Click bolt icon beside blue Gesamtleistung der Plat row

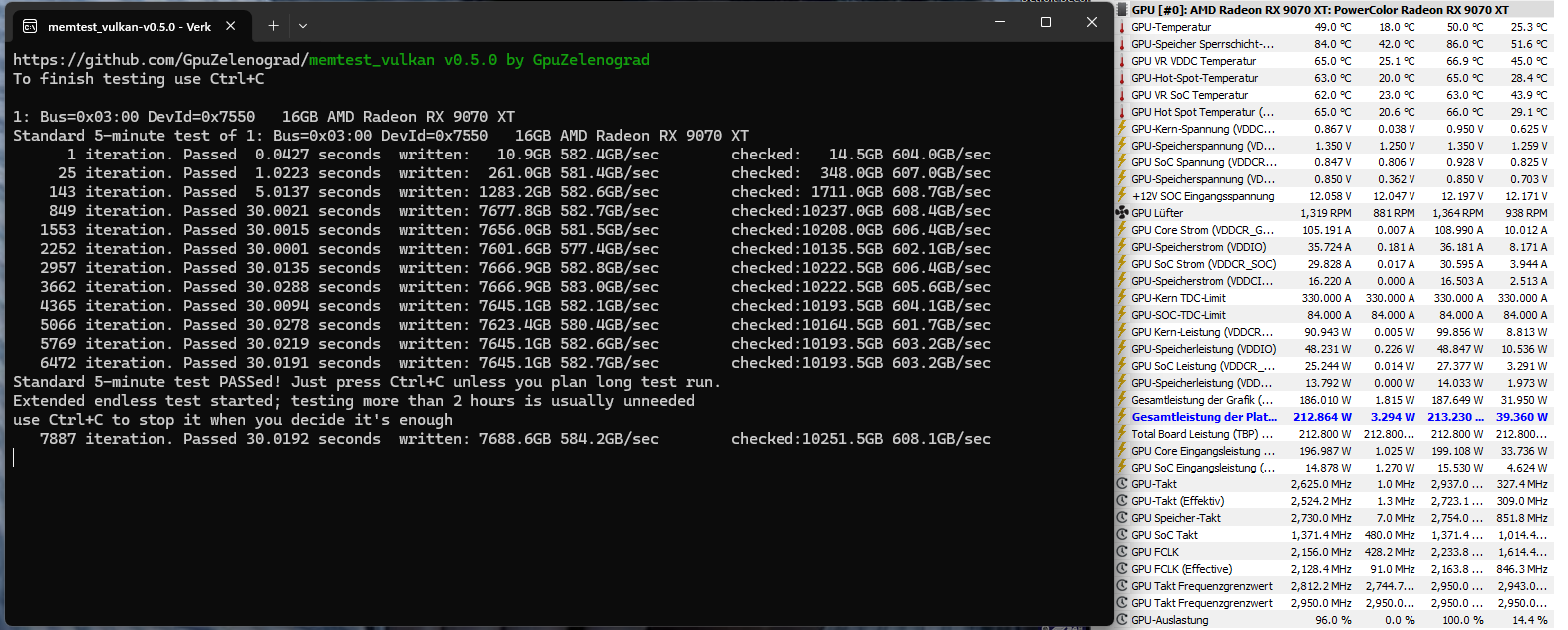1122,417
